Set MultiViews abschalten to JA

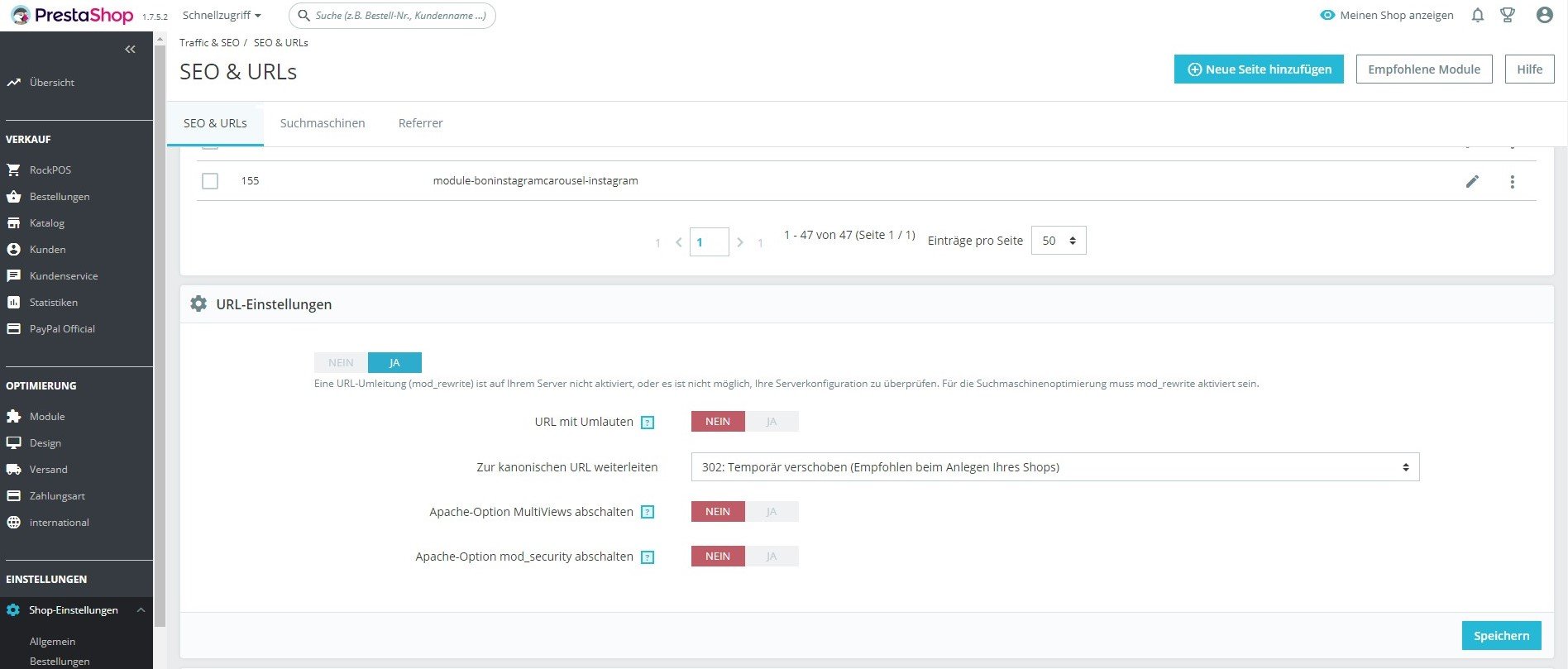[x=772, y=512]
